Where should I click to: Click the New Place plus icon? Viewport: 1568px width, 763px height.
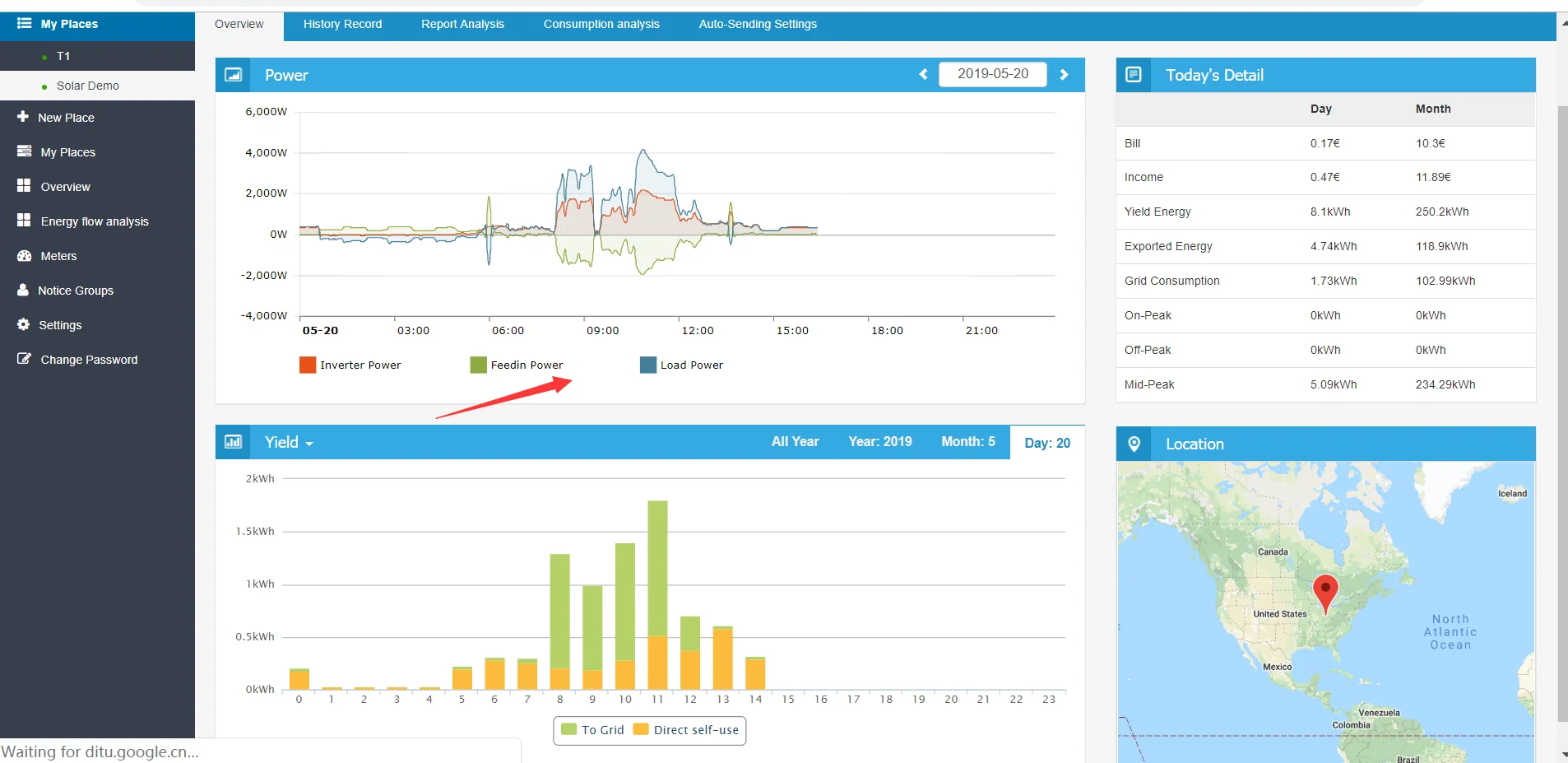click(23, 117)
